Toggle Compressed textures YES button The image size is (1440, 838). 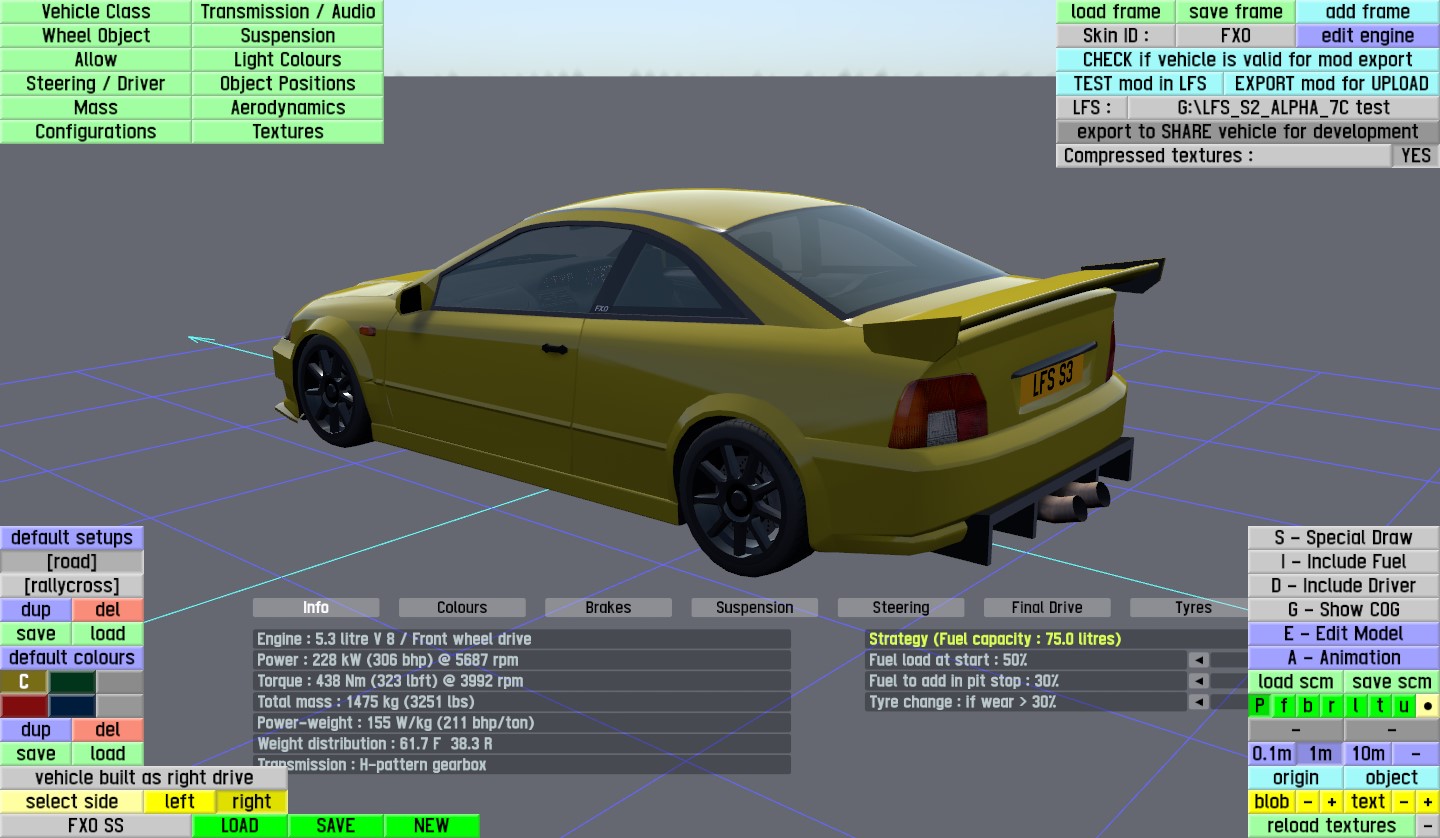pyautogui.click(x=1416, y=156)
